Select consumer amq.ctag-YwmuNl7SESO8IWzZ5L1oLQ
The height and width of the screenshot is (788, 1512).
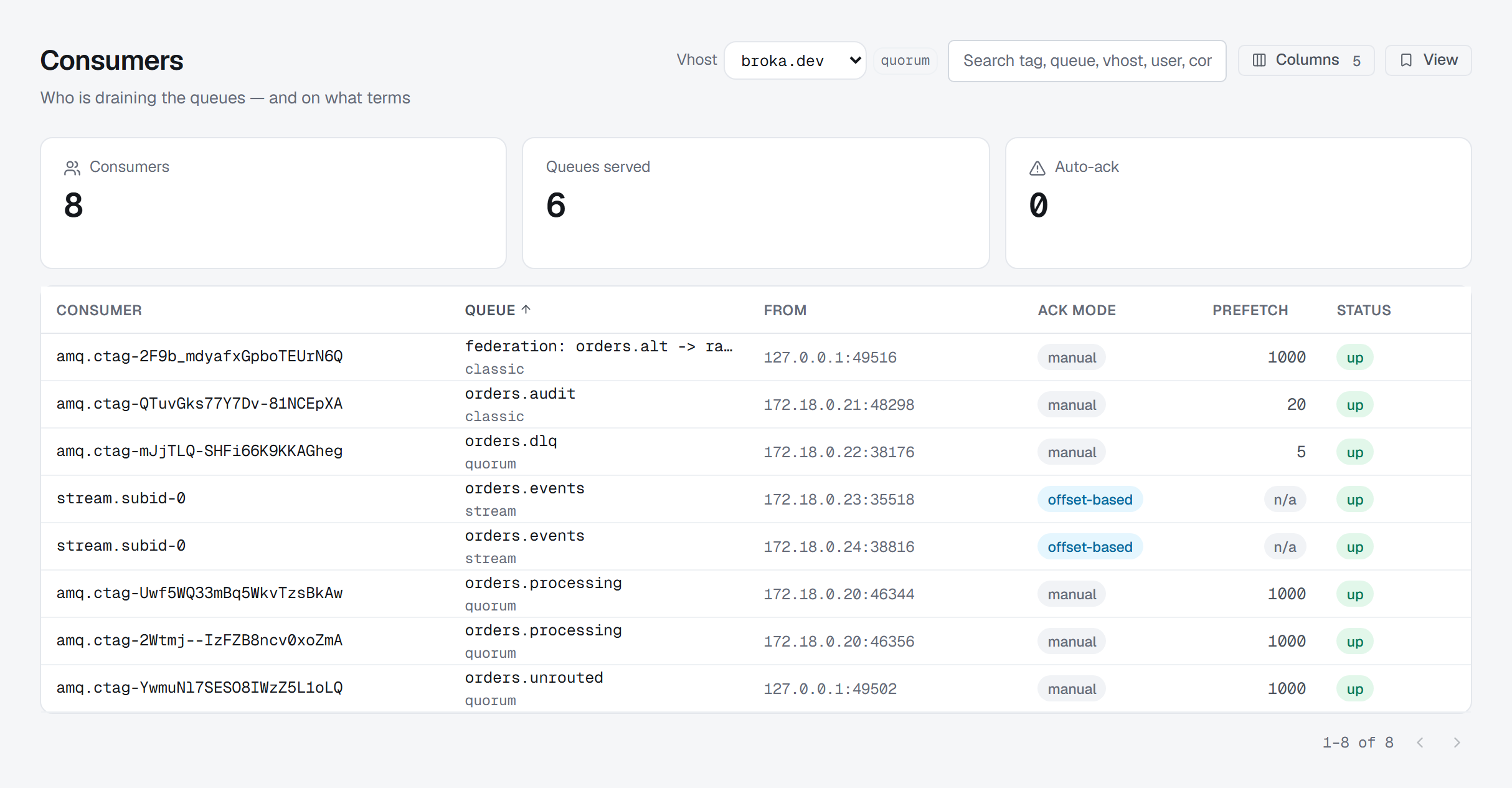pos(199,688)
